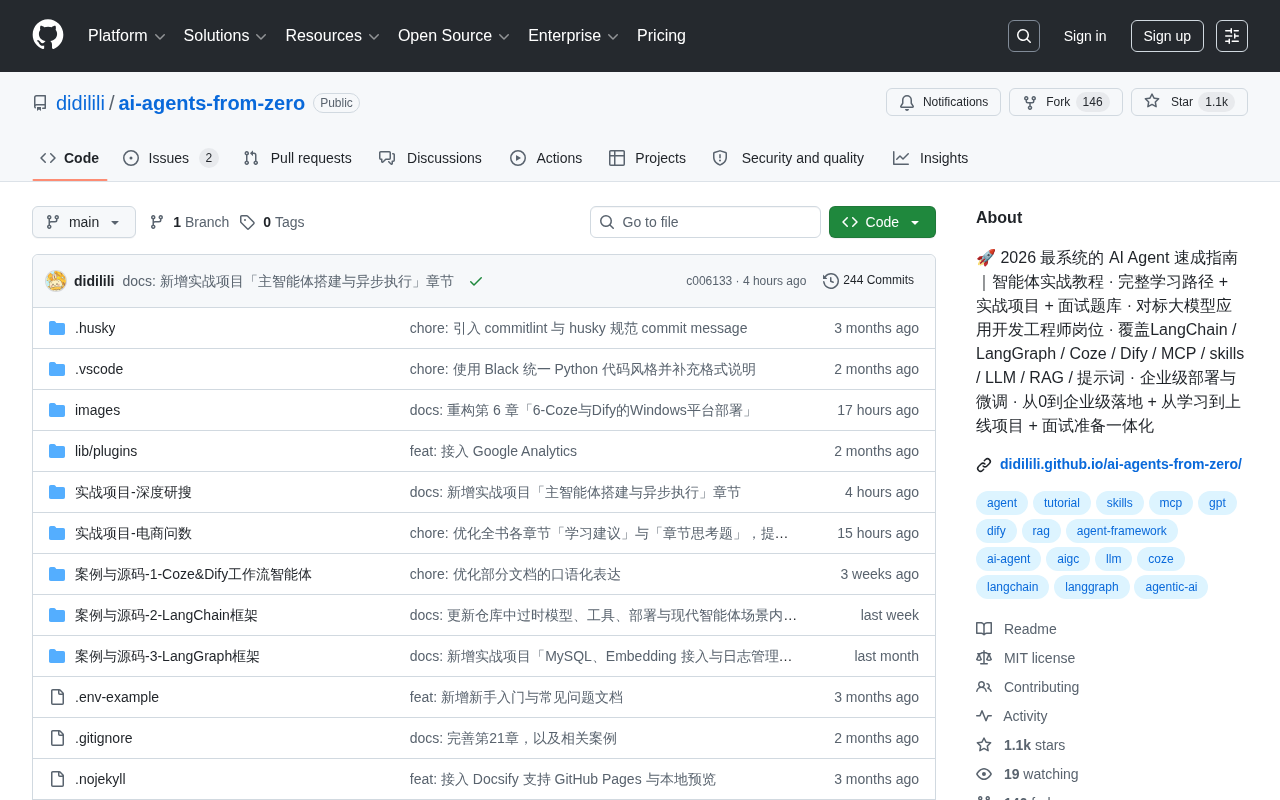Open Google Analytics commit message link
1280x800 pixels.
coord(493,451)
